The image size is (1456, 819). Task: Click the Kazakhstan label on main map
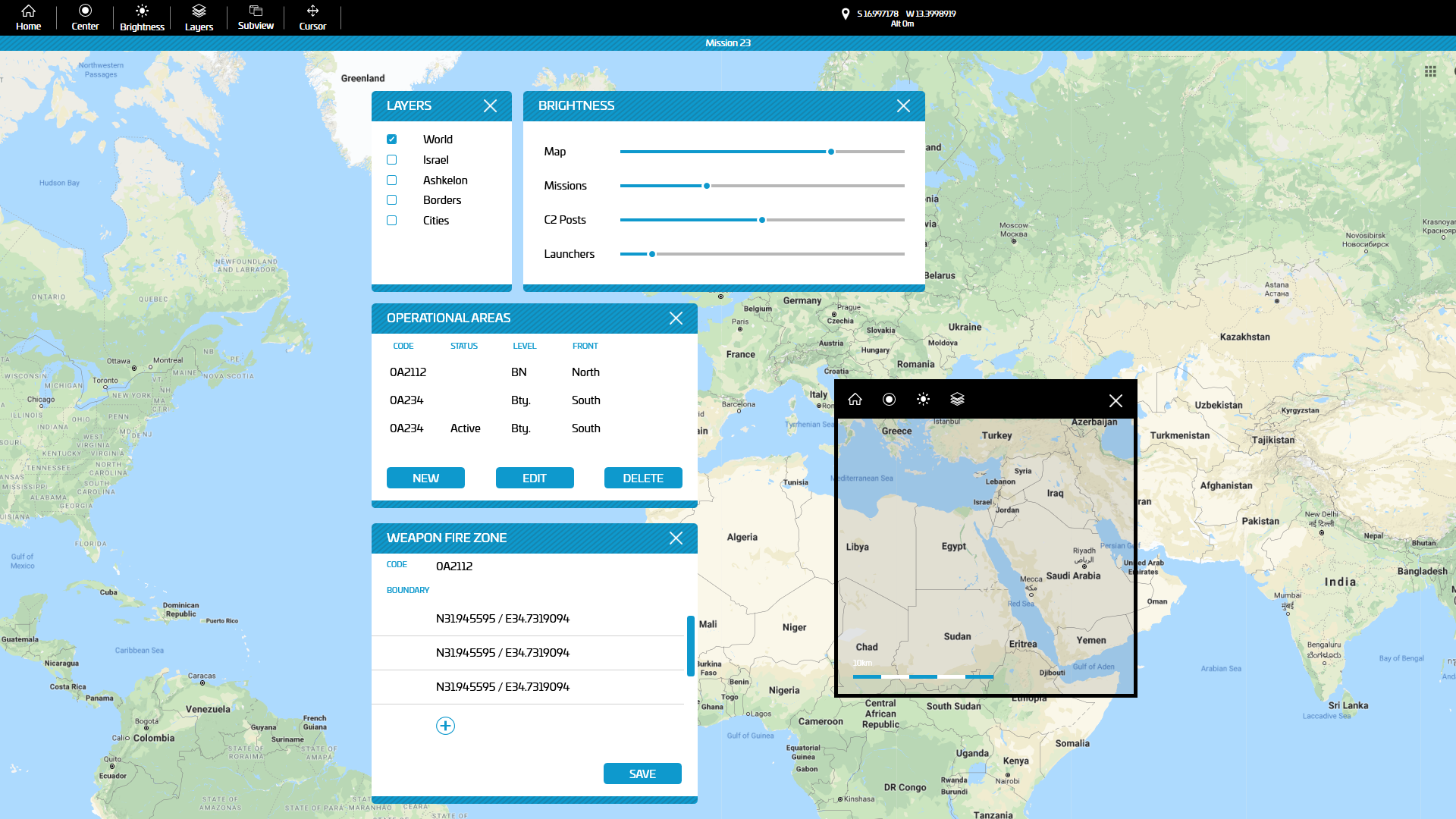(x=1244, y=337)
